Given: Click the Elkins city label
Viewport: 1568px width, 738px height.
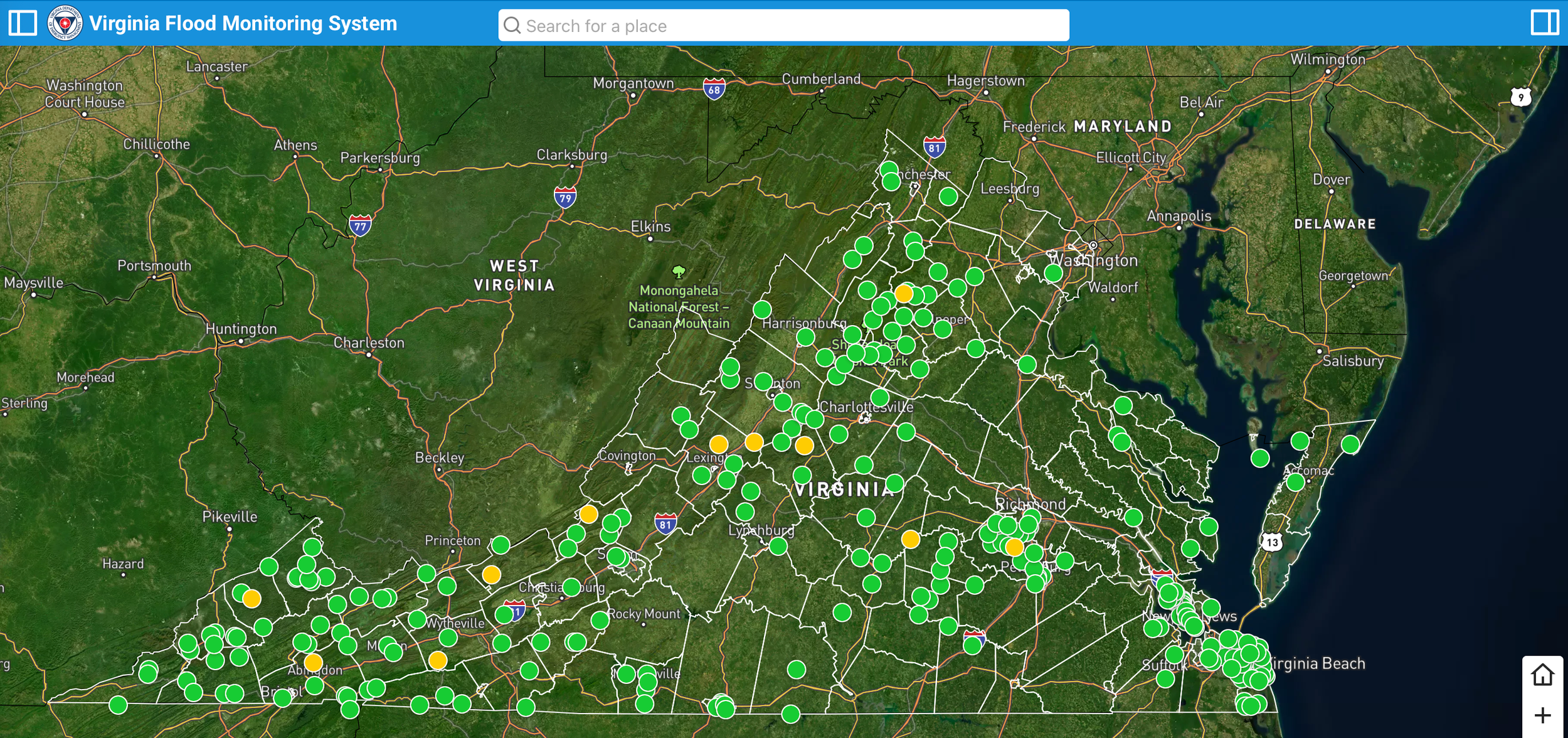Looking at the screenshot, I should (650, 227).
